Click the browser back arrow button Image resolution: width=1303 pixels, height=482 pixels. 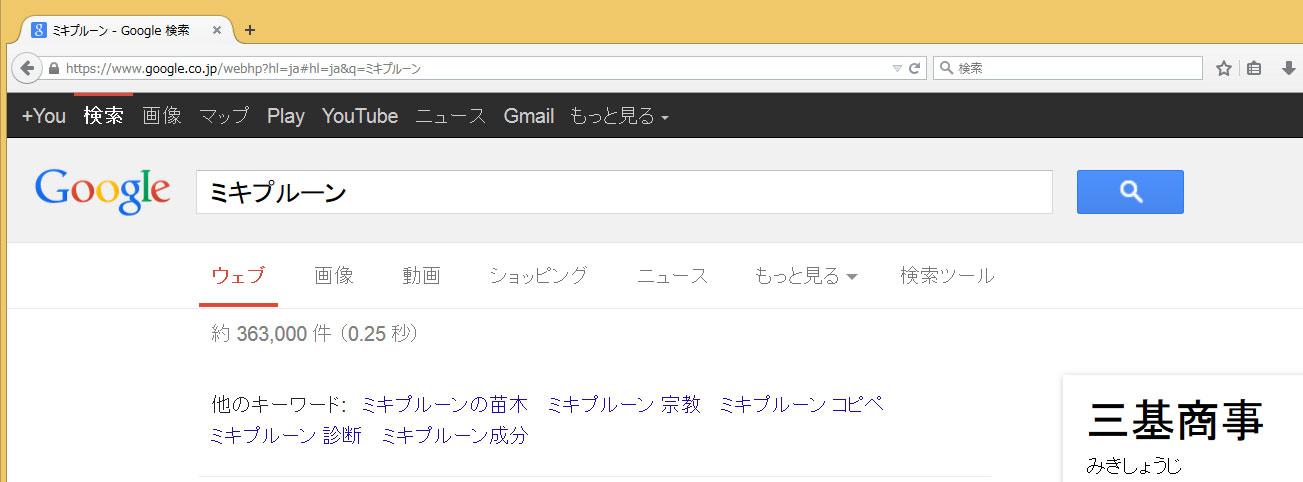26,68
